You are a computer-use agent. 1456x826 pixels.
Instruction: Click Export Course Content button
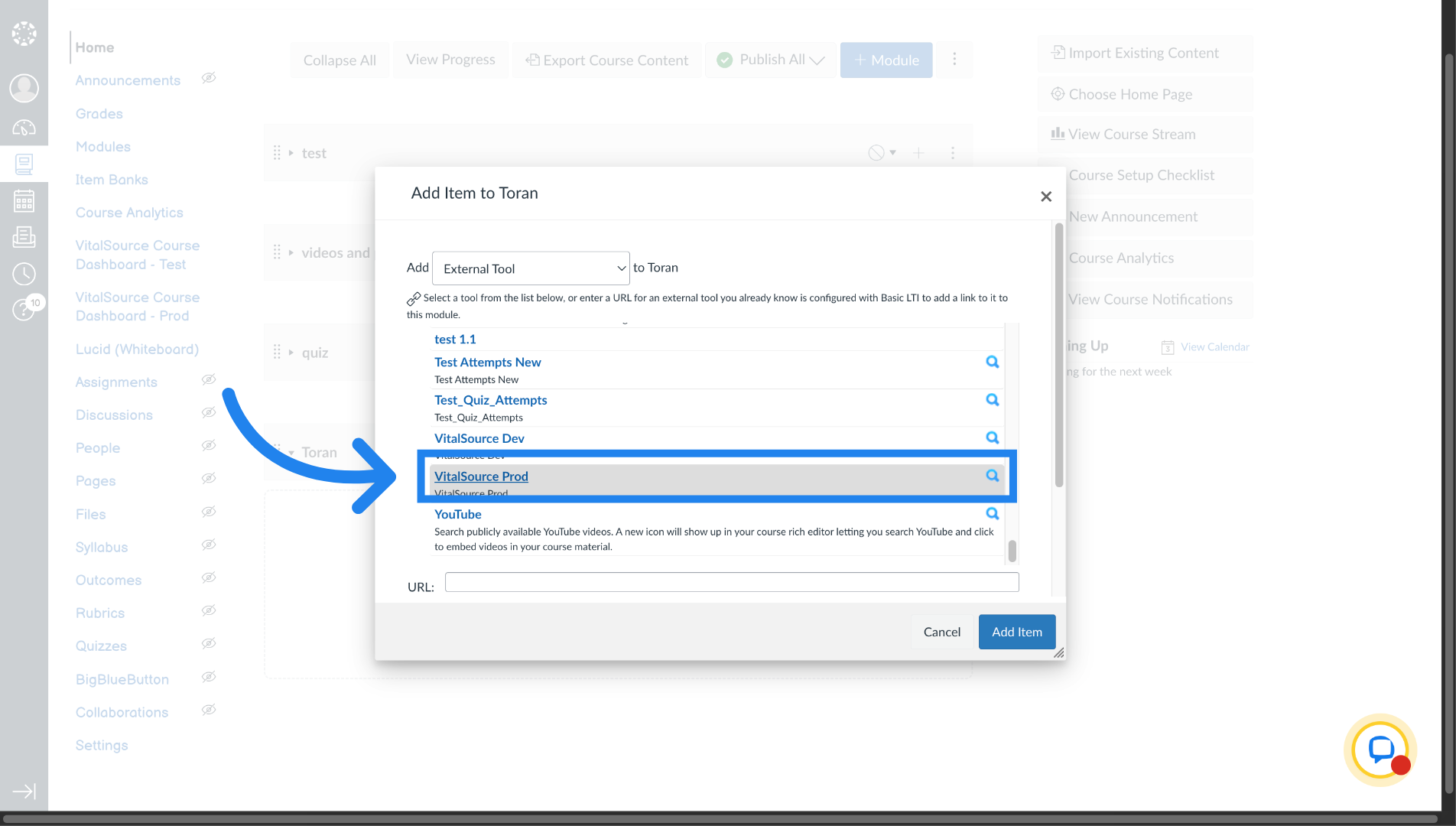606,60
